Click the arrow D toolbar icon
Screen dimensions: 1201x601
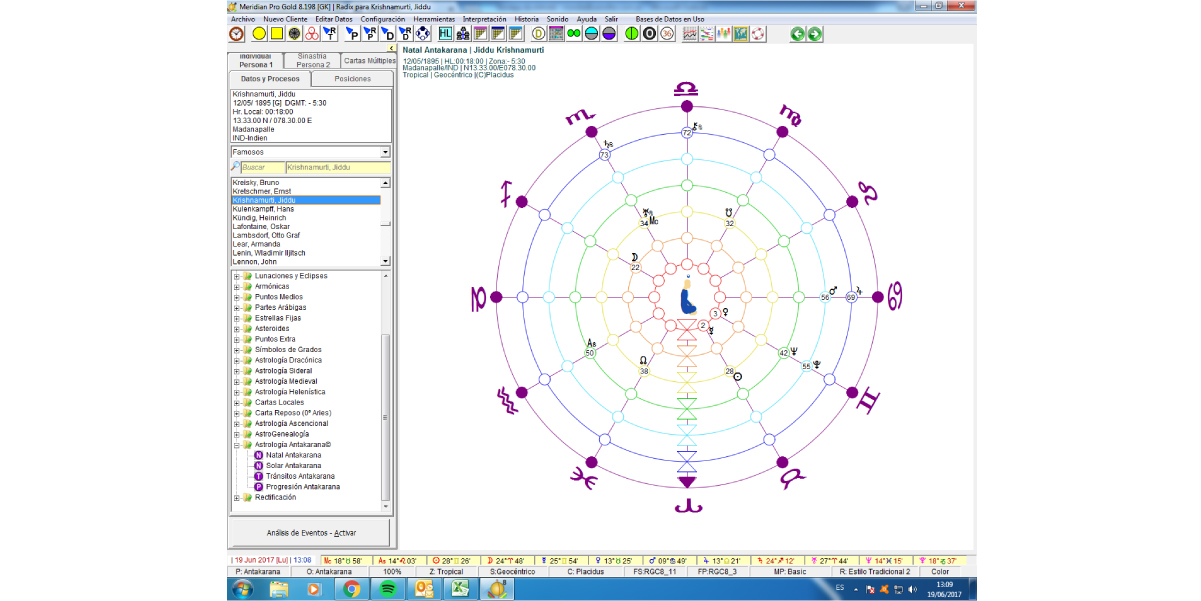[x=388, y=34]
